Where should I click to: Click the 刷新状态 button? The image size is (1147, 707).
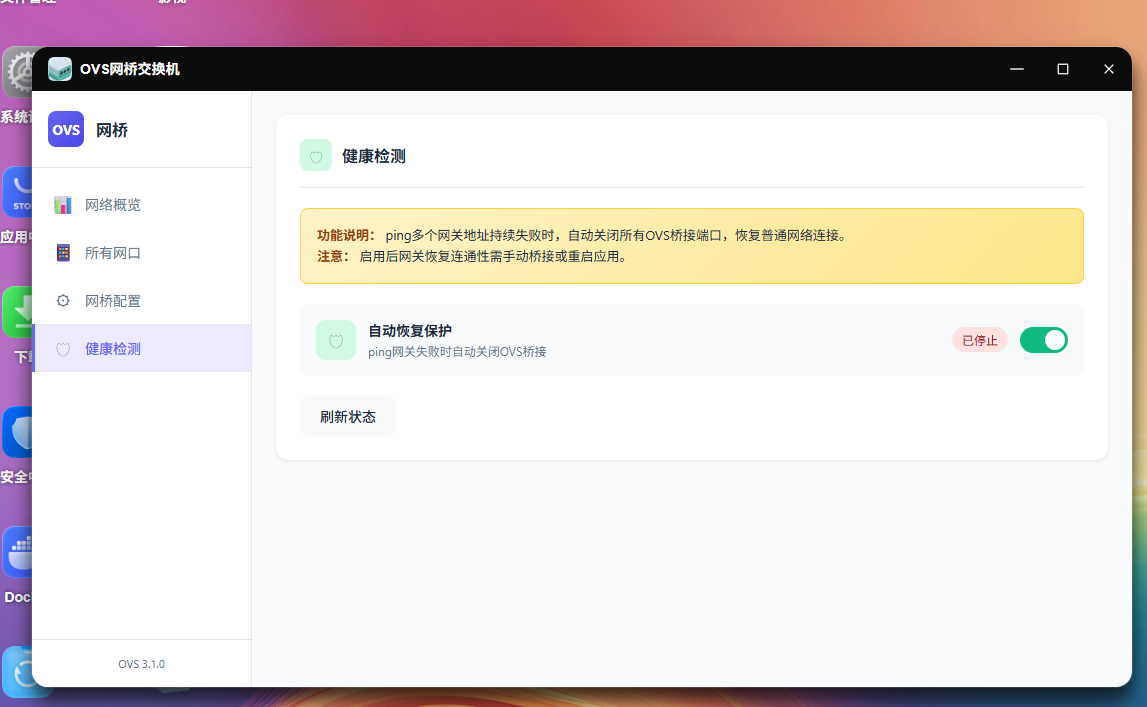(348, 417)
